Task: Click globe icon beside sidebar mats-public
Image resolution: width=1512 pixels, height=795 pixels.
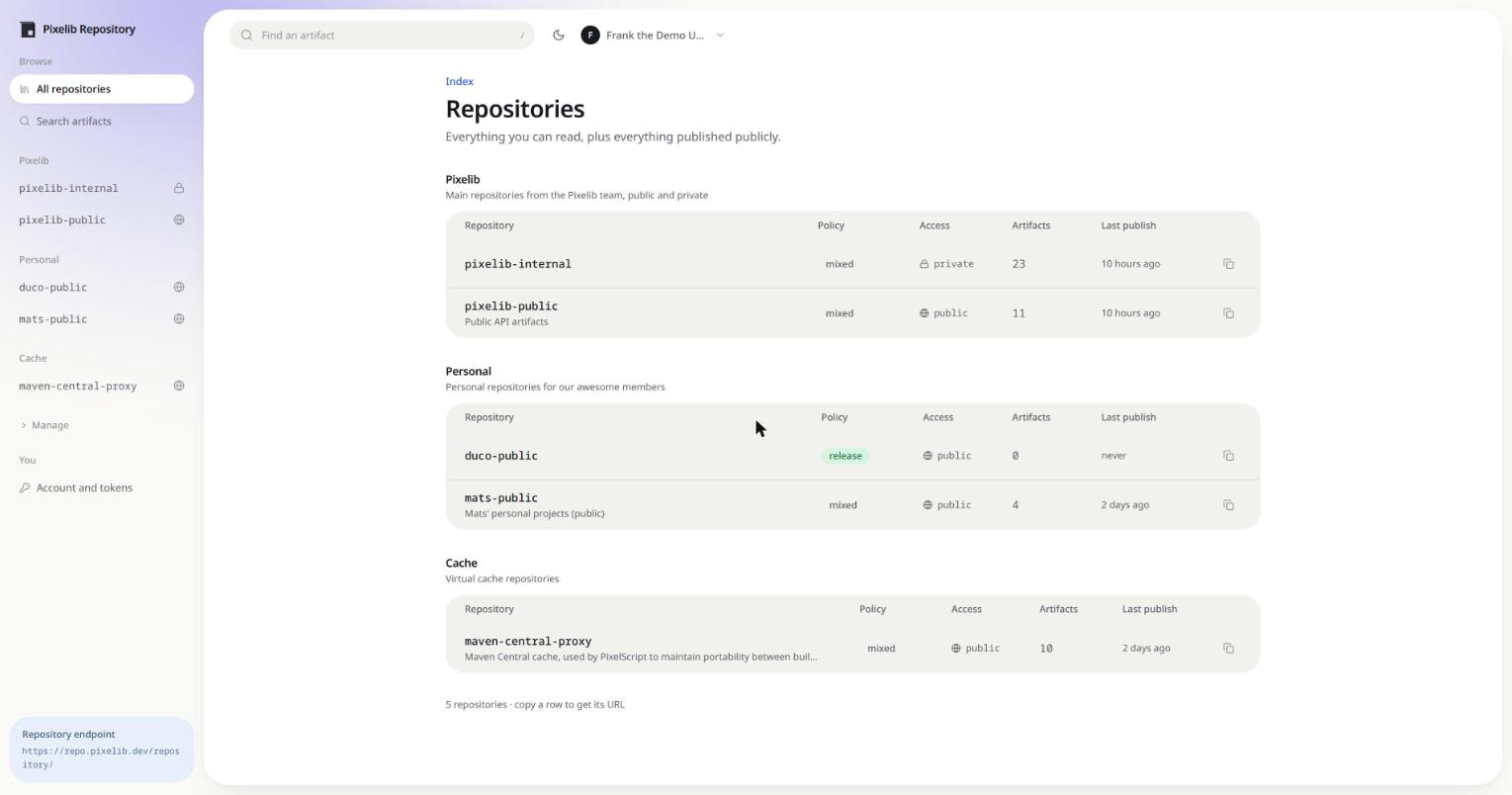Action: [179, 318]
